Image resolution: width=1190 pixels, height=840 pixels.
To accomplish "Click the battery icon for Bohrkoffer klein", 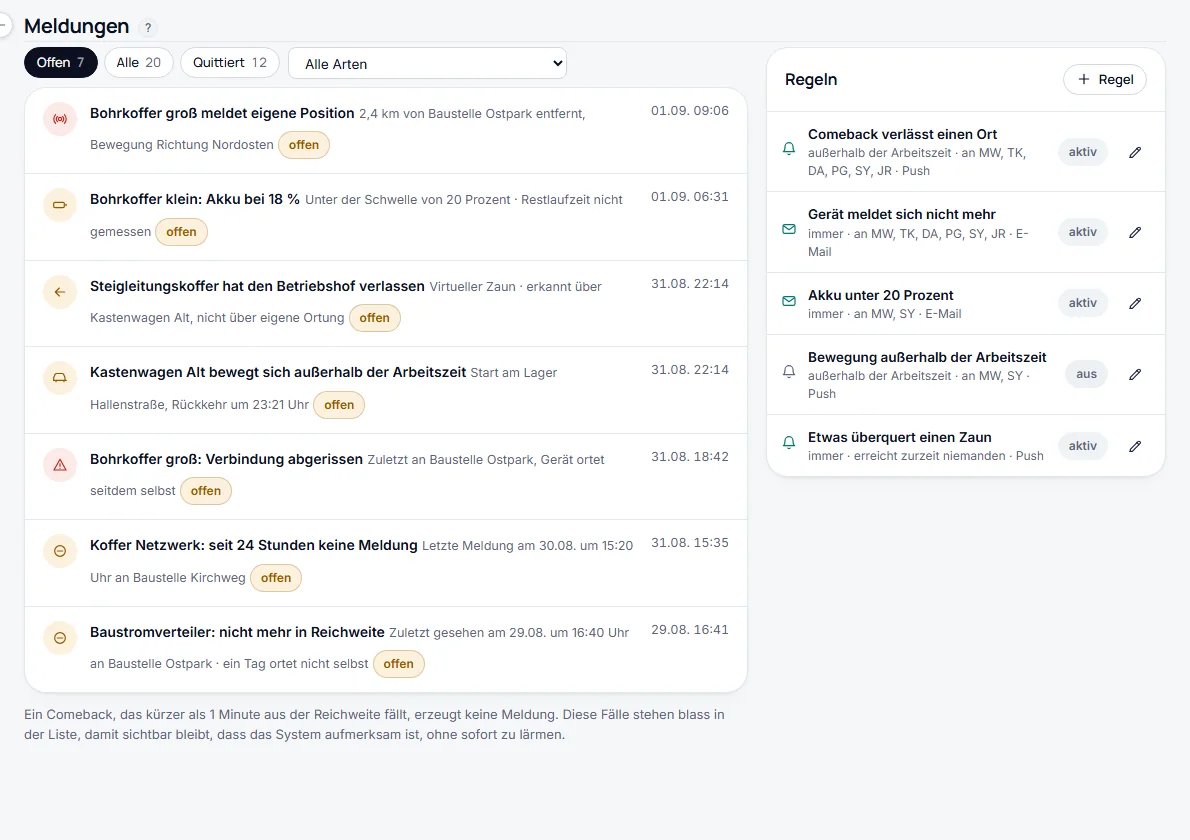I will tap(60, 205).
